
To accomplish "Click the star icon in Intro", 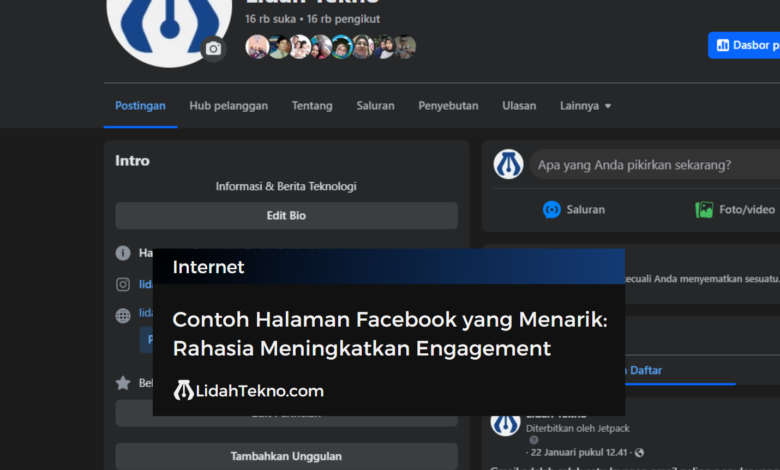I will click(123, 383).
